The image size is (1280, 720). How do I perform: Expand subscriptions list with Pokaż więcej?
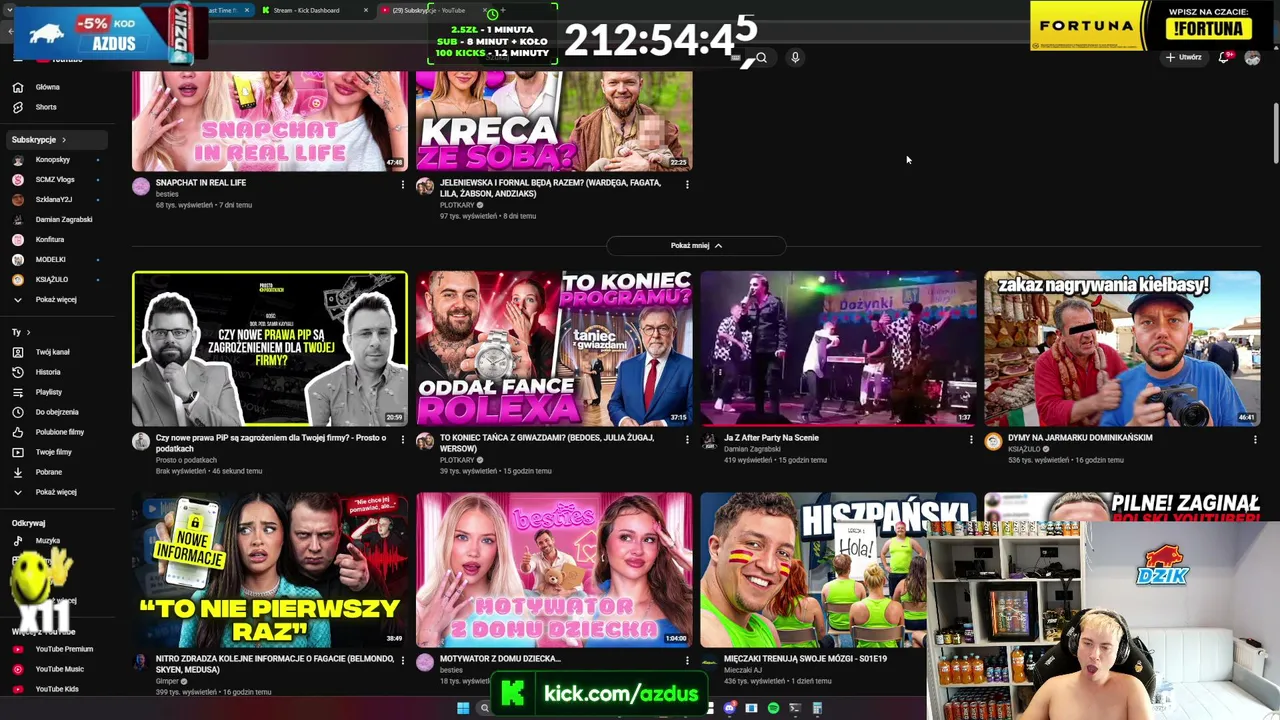56,300
